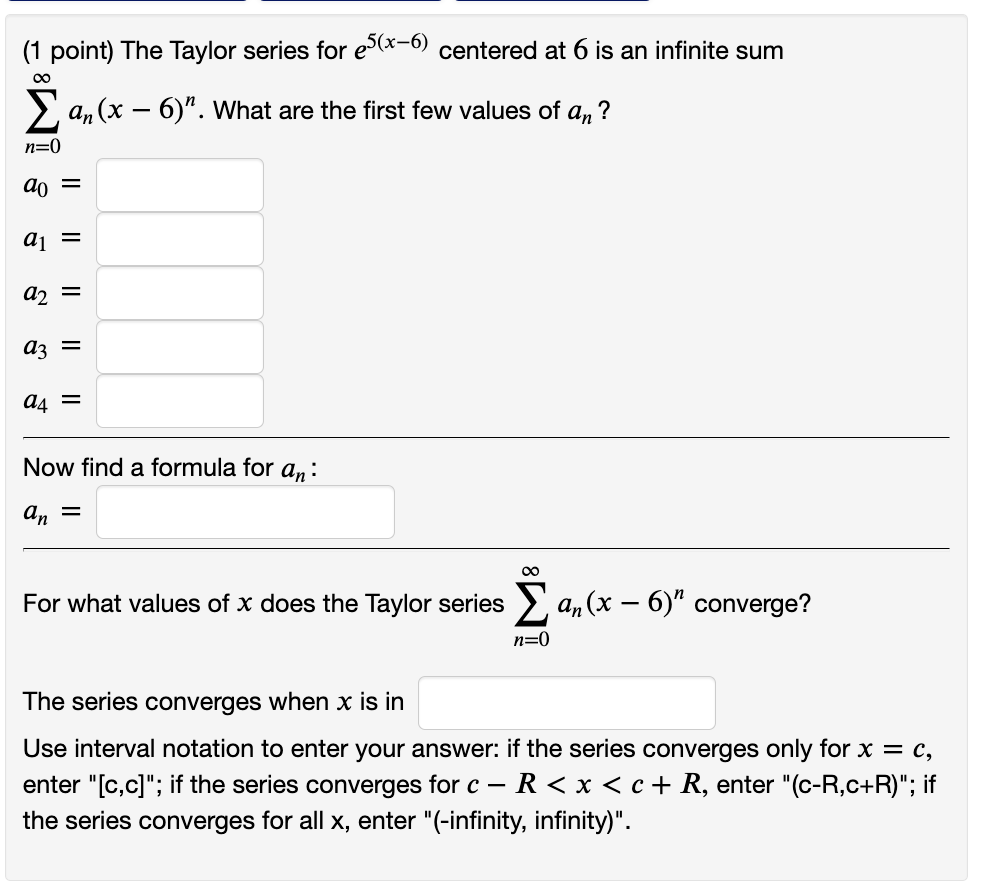Focus the field following a2 equals
The image size is (986, 890).
point(178,292)
